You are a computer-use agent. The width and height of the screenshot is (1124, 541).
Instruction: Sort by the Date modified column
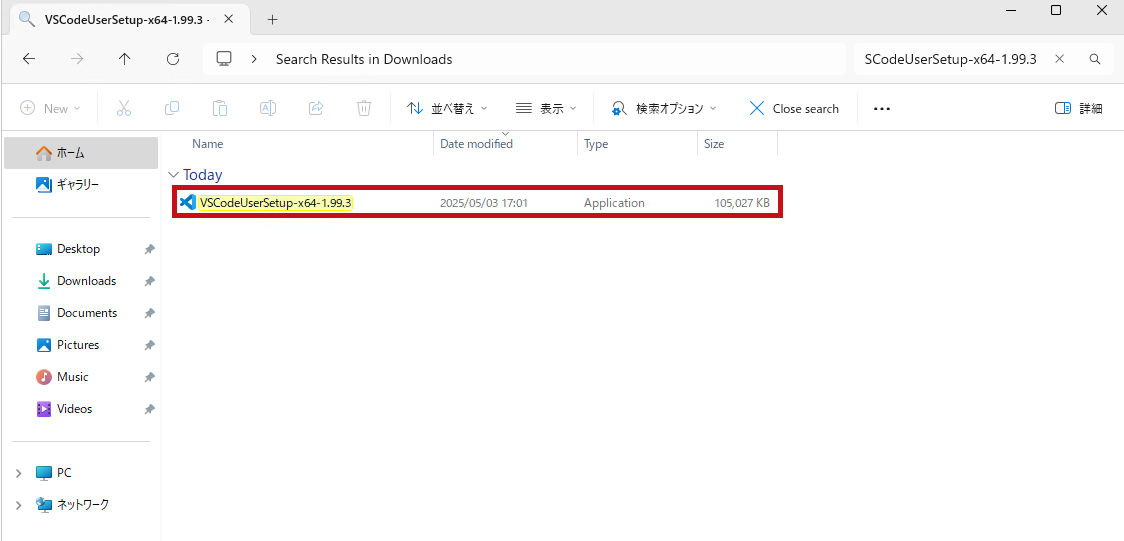[x=477, y=144]
